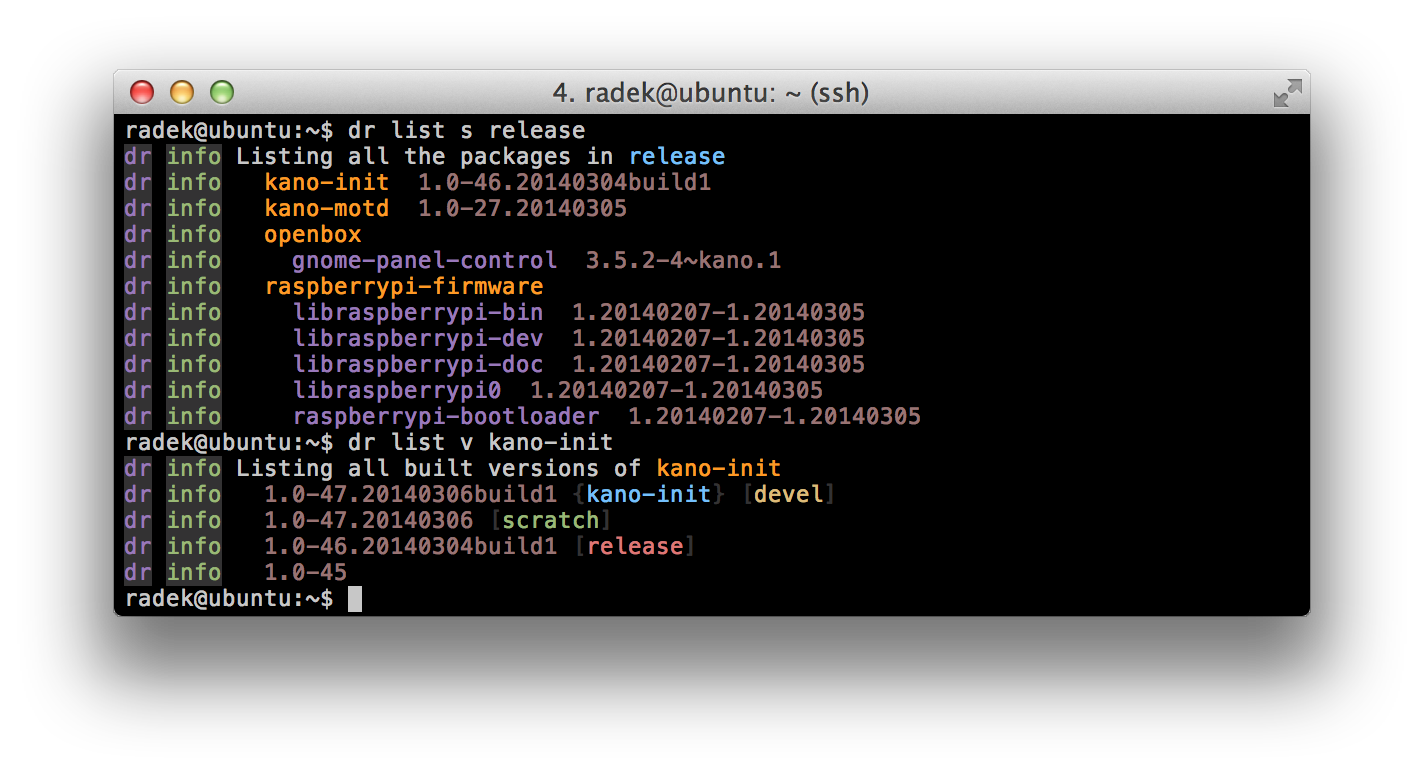
Task: Click the version '1.0-47.20140306' on the scratch line
Action: (x=369, y=520)
